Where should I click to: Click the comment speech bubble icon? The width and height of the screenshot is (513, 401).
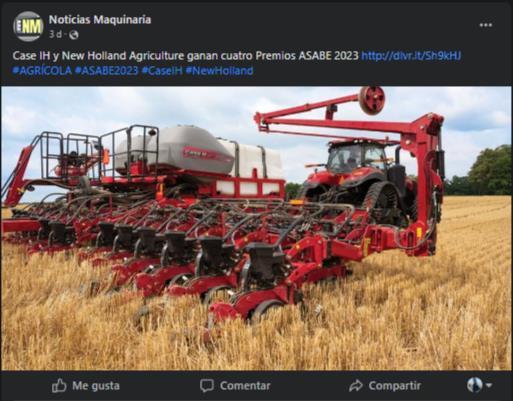(x=207, y=386)
